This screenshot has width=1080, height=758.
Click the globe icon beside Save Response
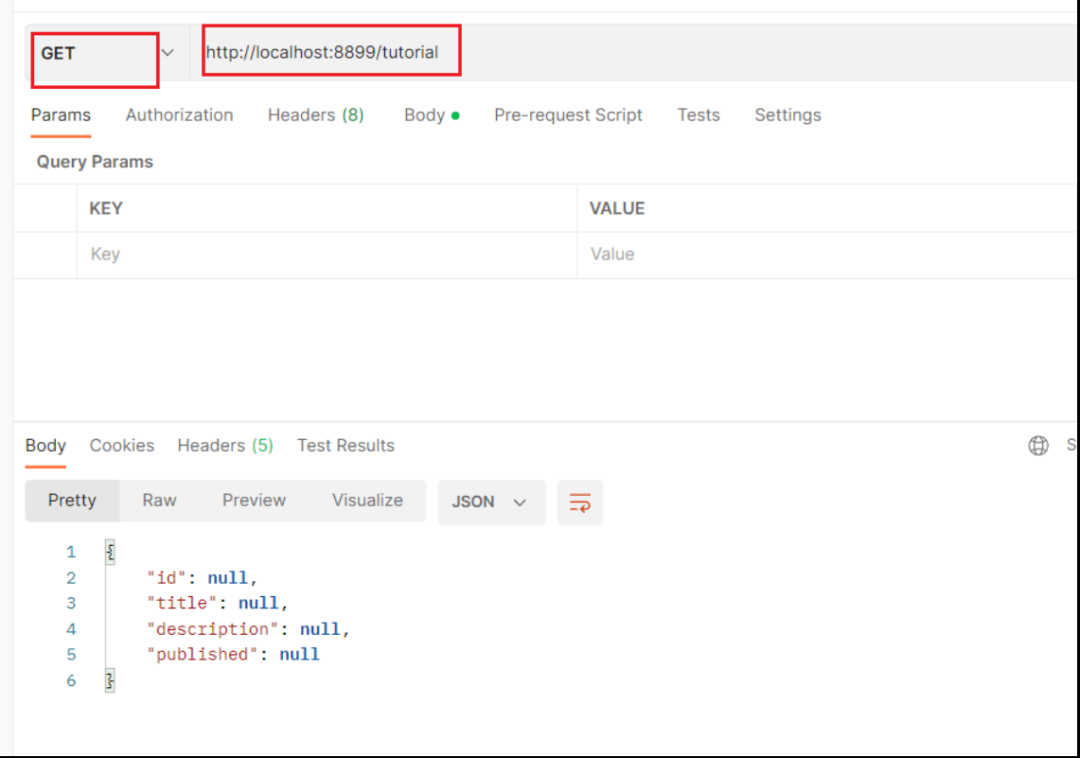pyautogui.click(x=1038, y=445)
